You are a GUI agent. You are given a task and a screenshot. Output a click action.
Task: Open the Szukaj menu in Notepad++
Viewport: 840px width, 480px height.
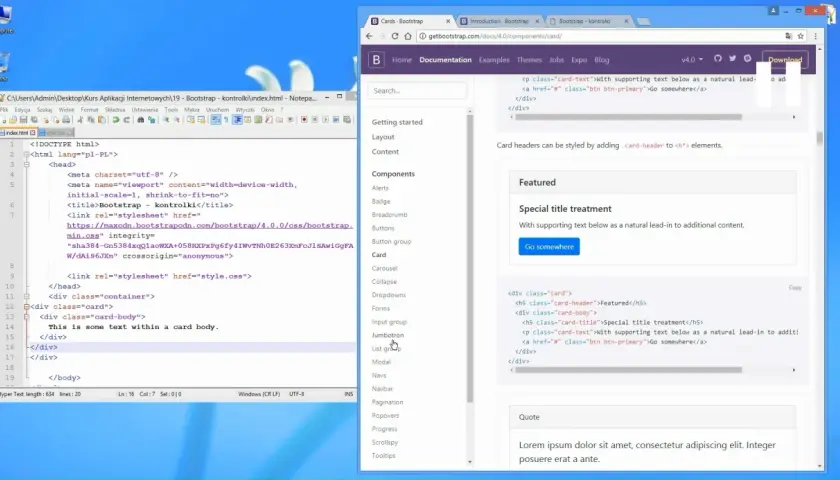click(x=44, y=109)
